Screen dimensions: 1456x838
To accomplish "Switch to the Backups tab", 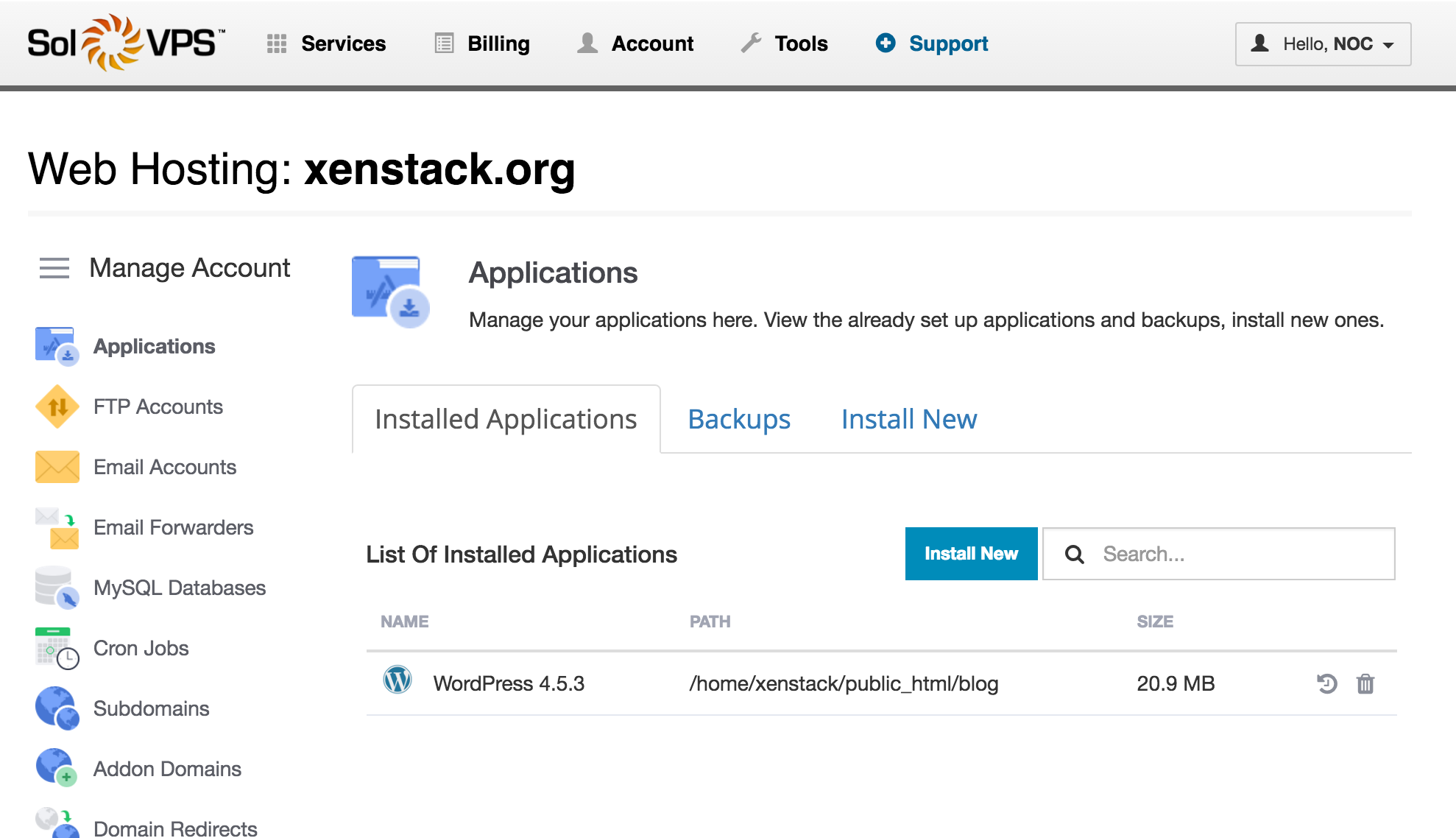I will click(739, 420).
